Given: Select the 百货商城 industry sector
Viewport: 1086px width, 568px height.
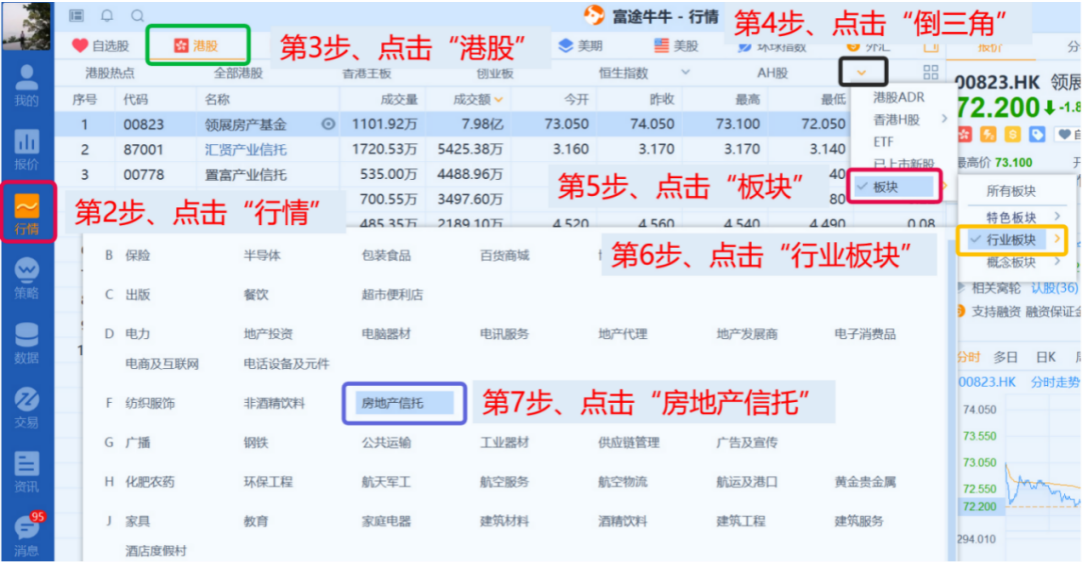Looking at the screenshot, I should point(504,256).
